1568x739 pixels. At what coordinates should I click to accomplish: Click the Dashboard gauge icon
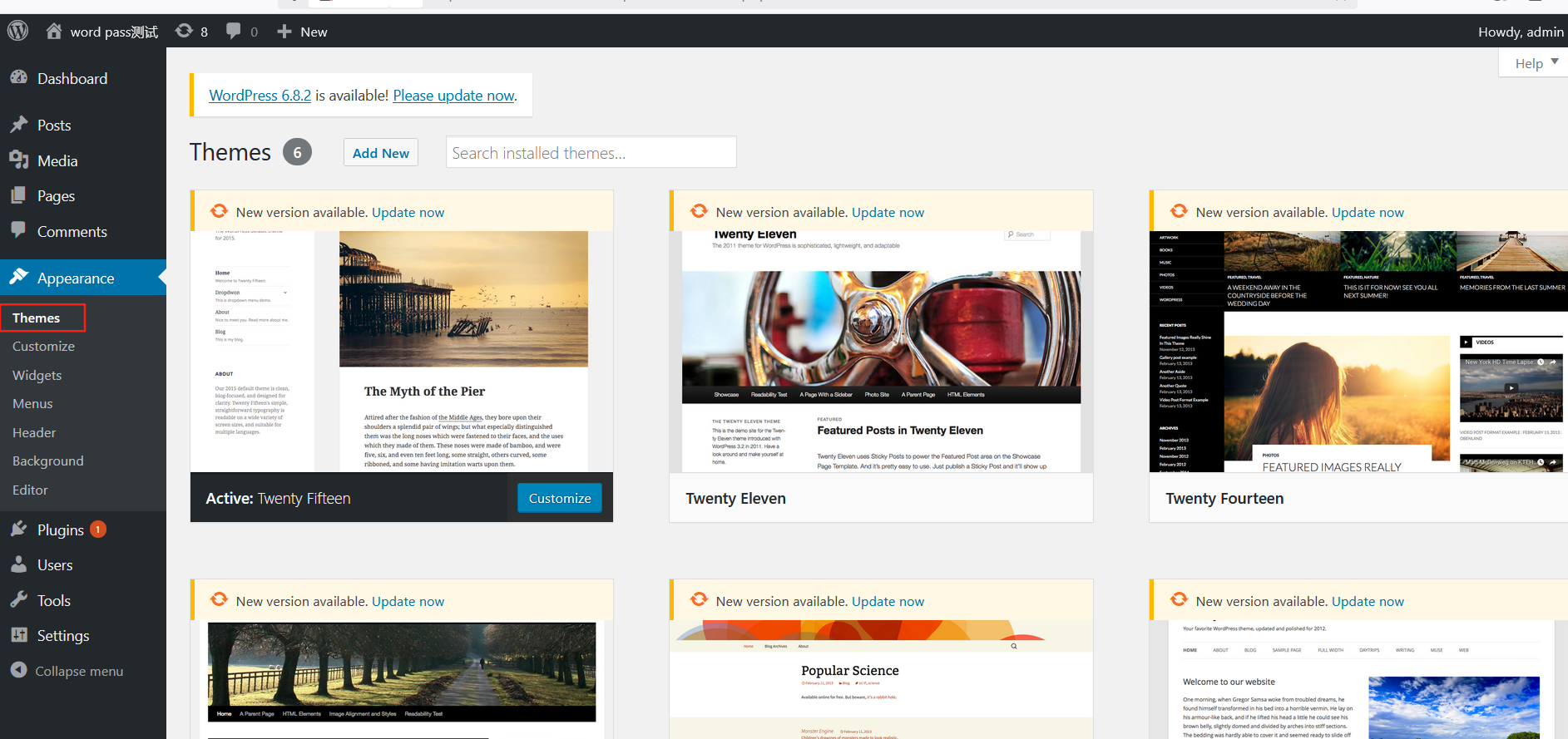pyautogui.click(x=18, y=77)
